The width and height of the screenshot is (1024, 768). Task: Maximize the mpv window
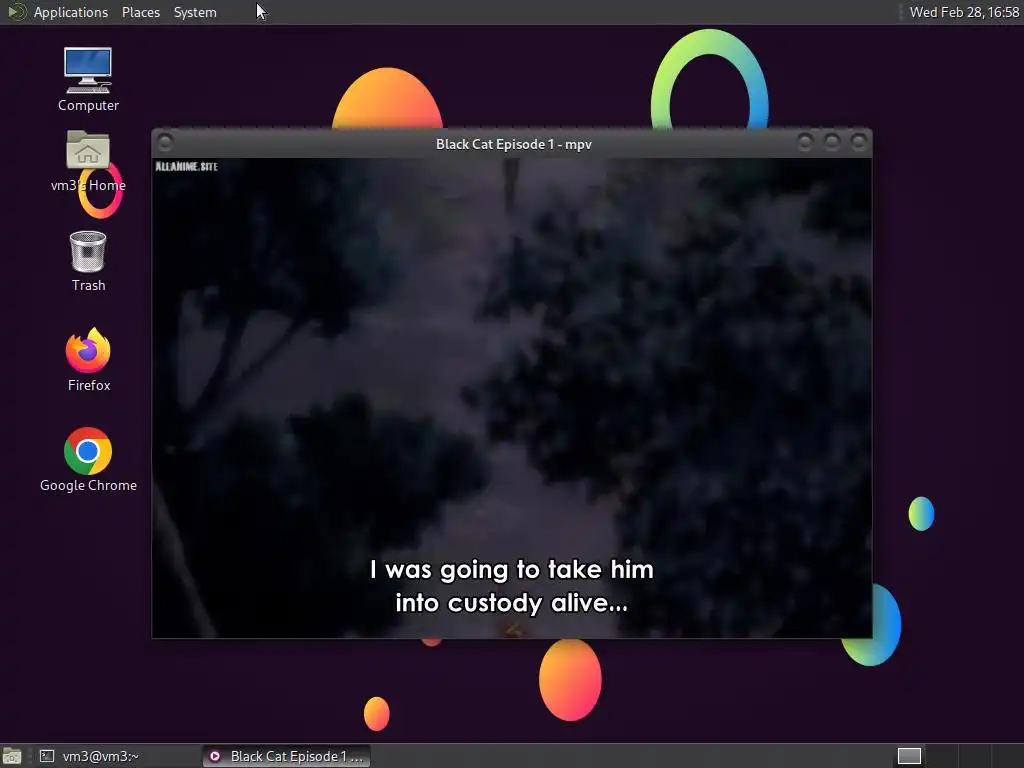[832, 142]
